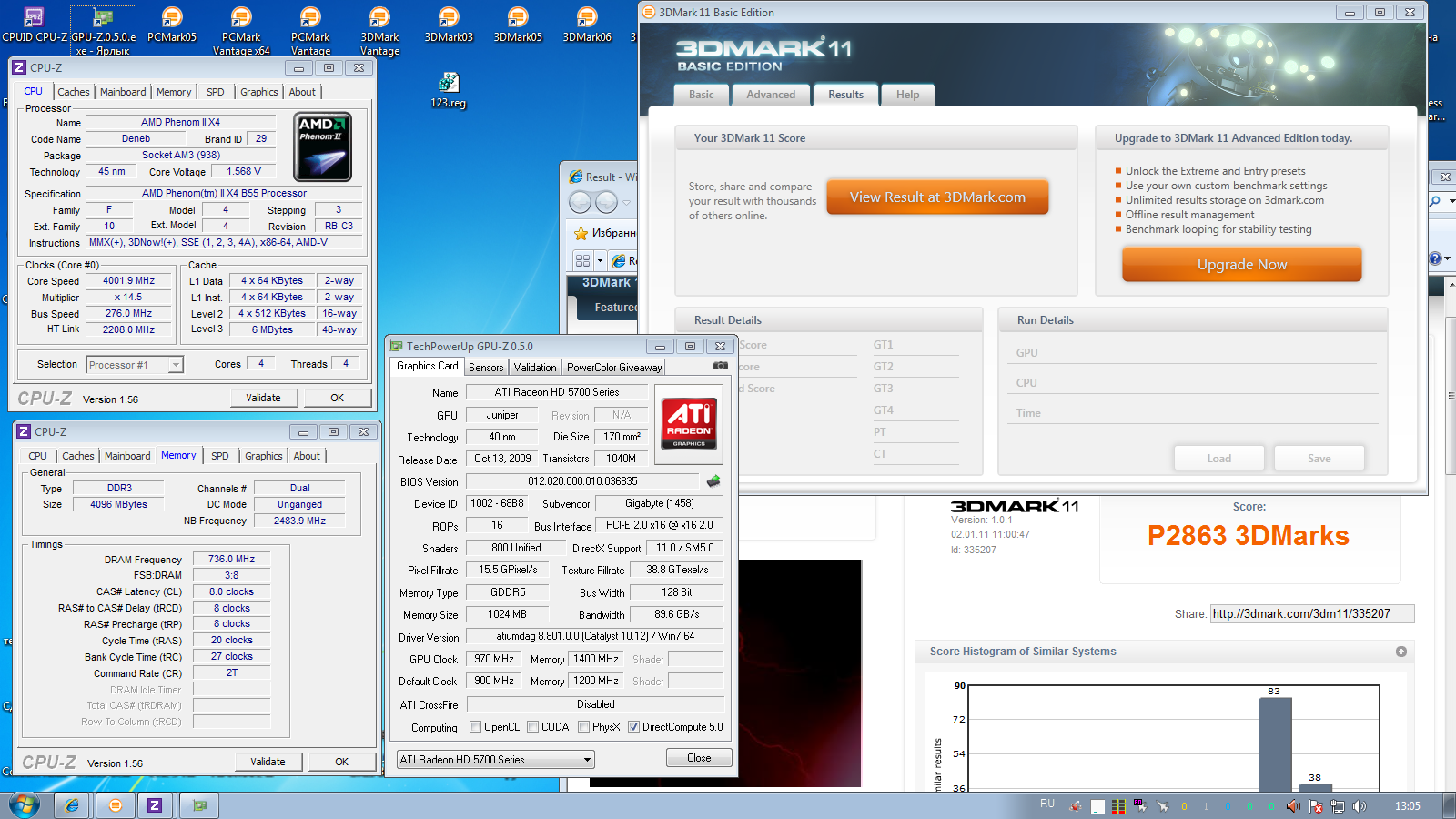Open Action Center flag tray icon
Screen dimensions: 1456x819
(x=1316, y=806)
